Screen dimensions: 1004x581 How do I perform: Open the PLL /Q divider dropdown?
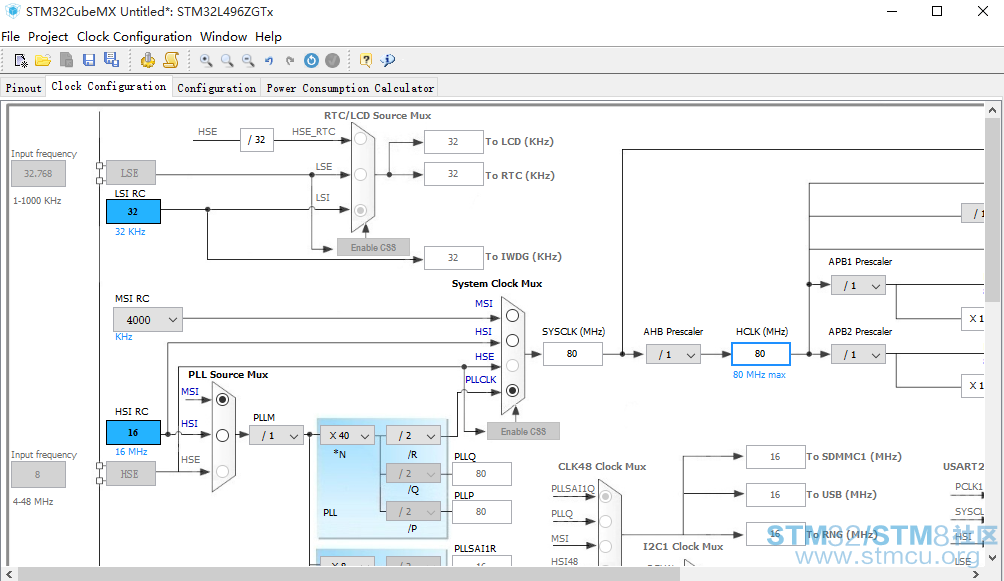coord(414,474)
